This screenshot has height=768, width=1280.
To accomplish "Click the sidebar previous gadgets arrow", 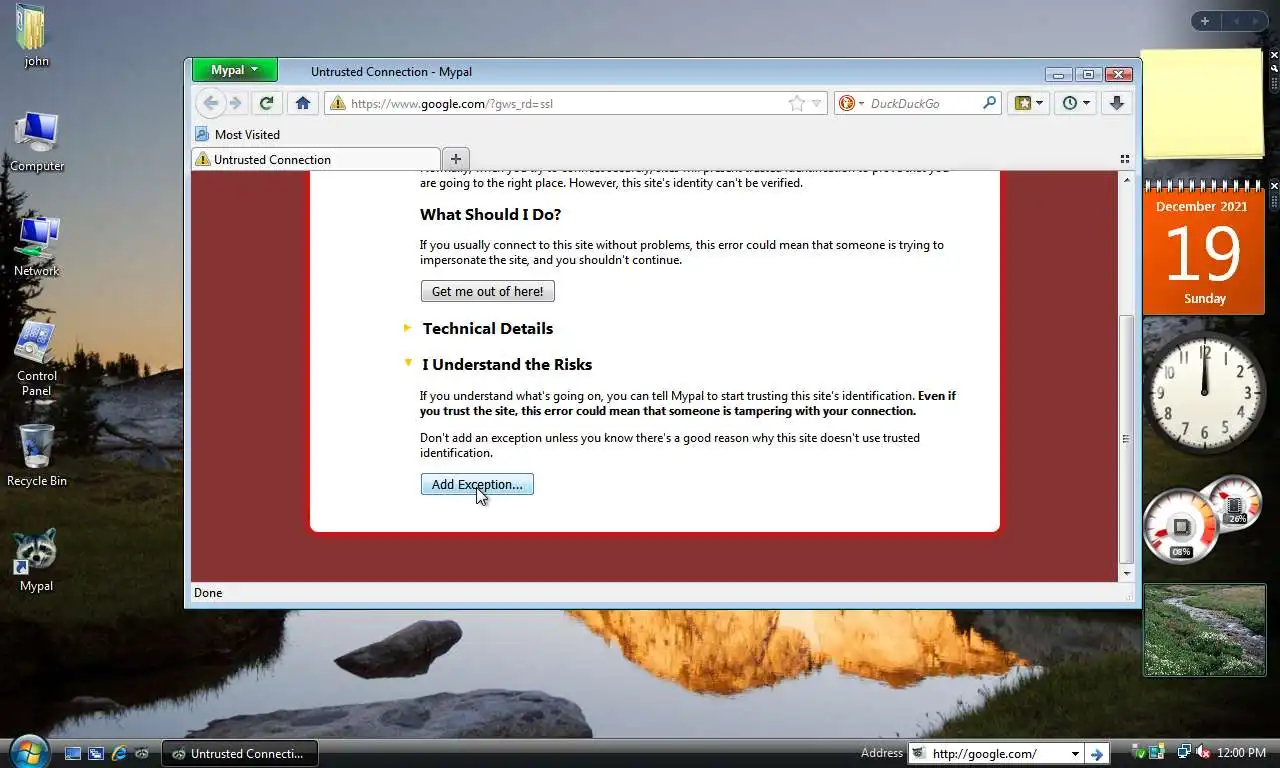I will (1236, 21).
